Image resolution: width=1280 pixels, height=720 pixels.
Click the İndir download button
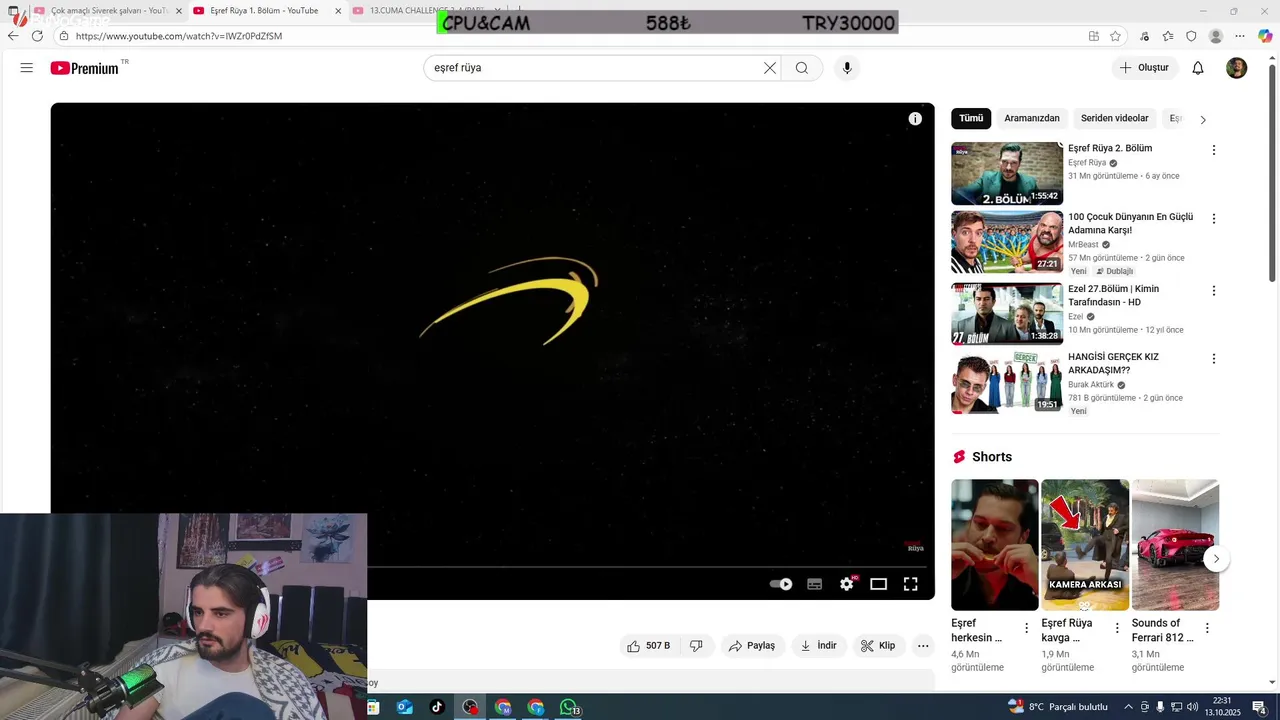818,646
